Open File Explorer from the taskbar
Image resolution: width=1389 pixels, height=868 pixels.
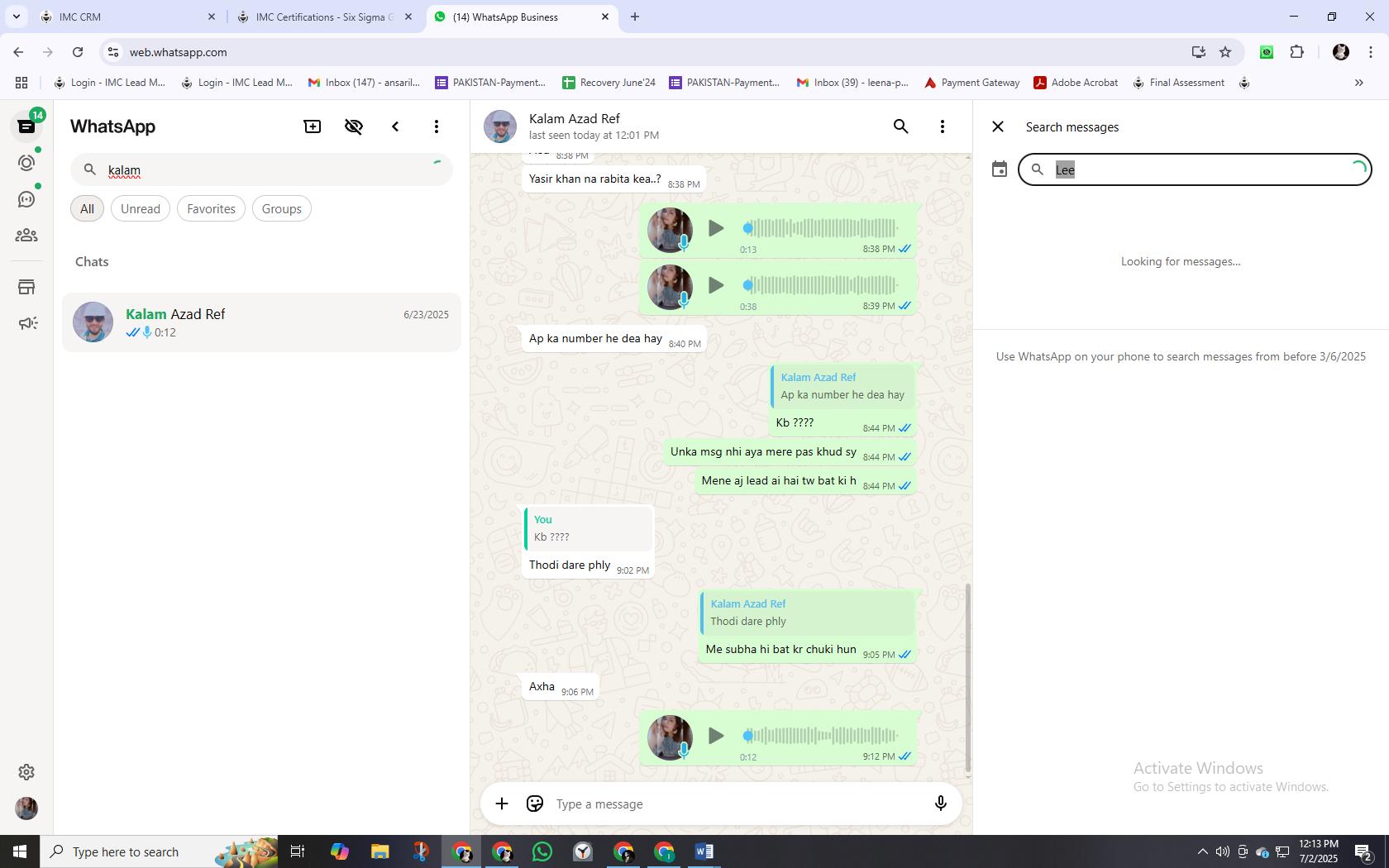coord(379,851)
